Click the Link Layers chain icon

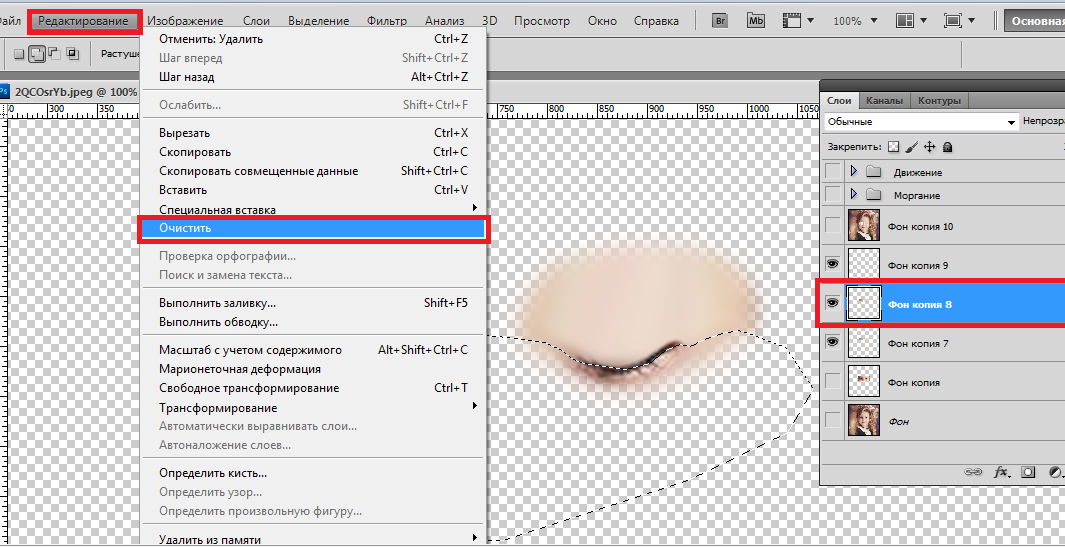973,472
